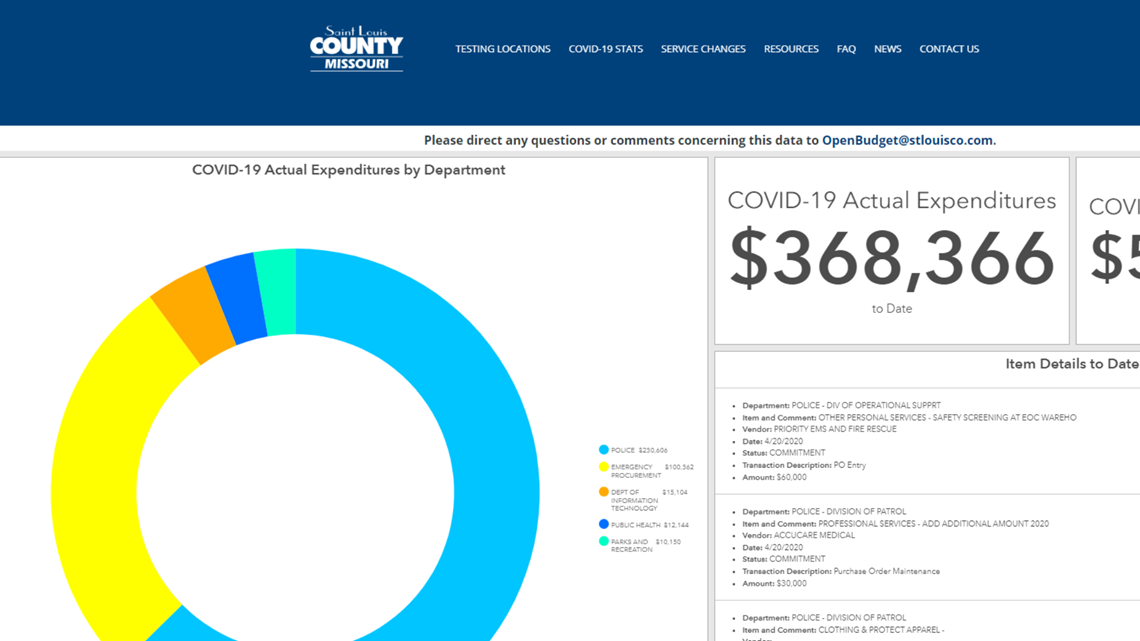The width and height of the screenshot is (1140, 641).
Task: Click the Police legend dot
Action: click(x=604, y=450)
